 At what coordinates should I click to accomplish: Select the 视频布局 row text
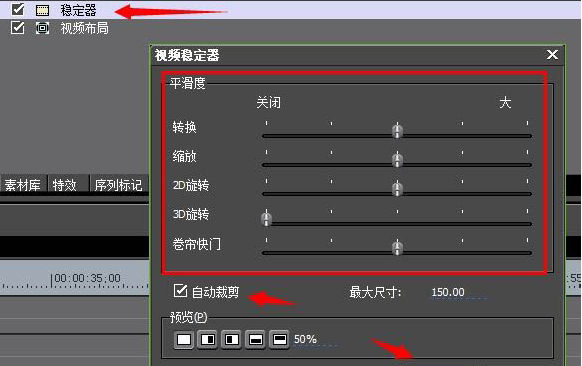coord(85,28)
